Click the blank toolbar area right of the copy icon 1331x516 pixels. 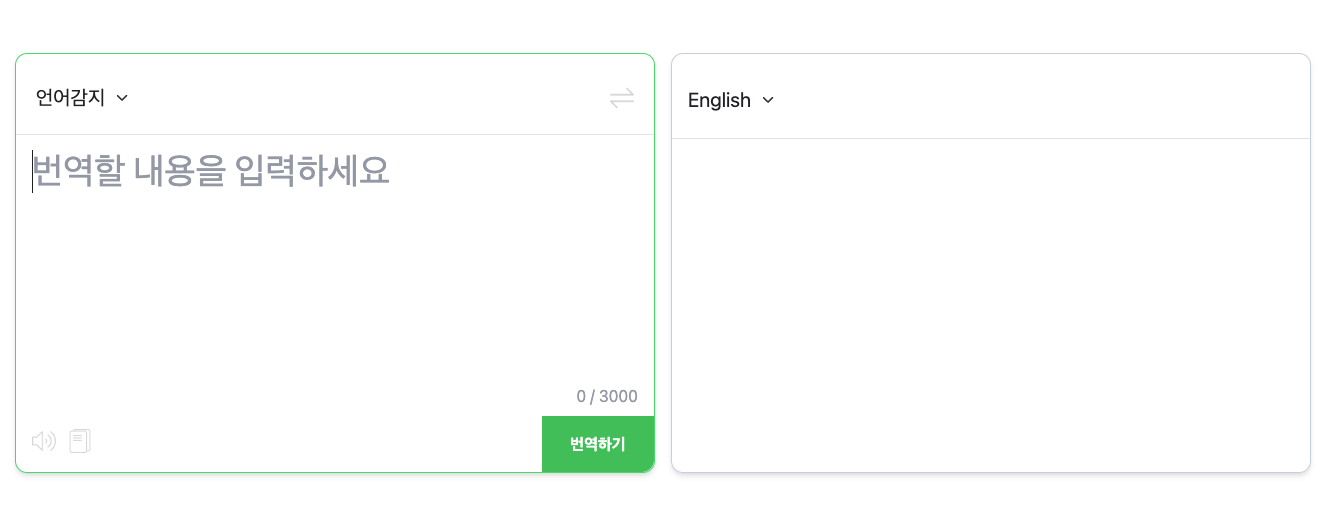click(x=315, y=441)
